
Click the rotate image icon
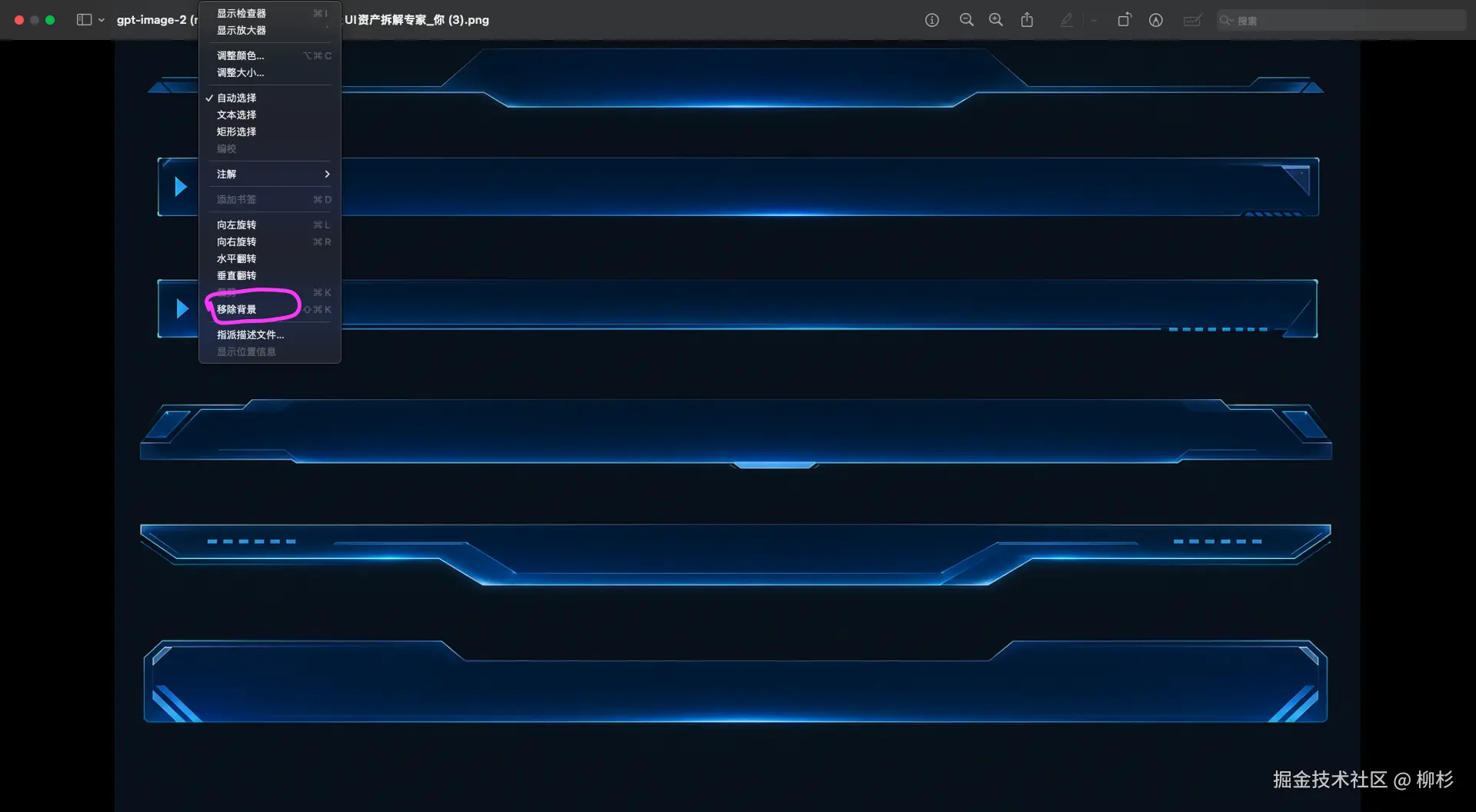(x=1124, y=20)
